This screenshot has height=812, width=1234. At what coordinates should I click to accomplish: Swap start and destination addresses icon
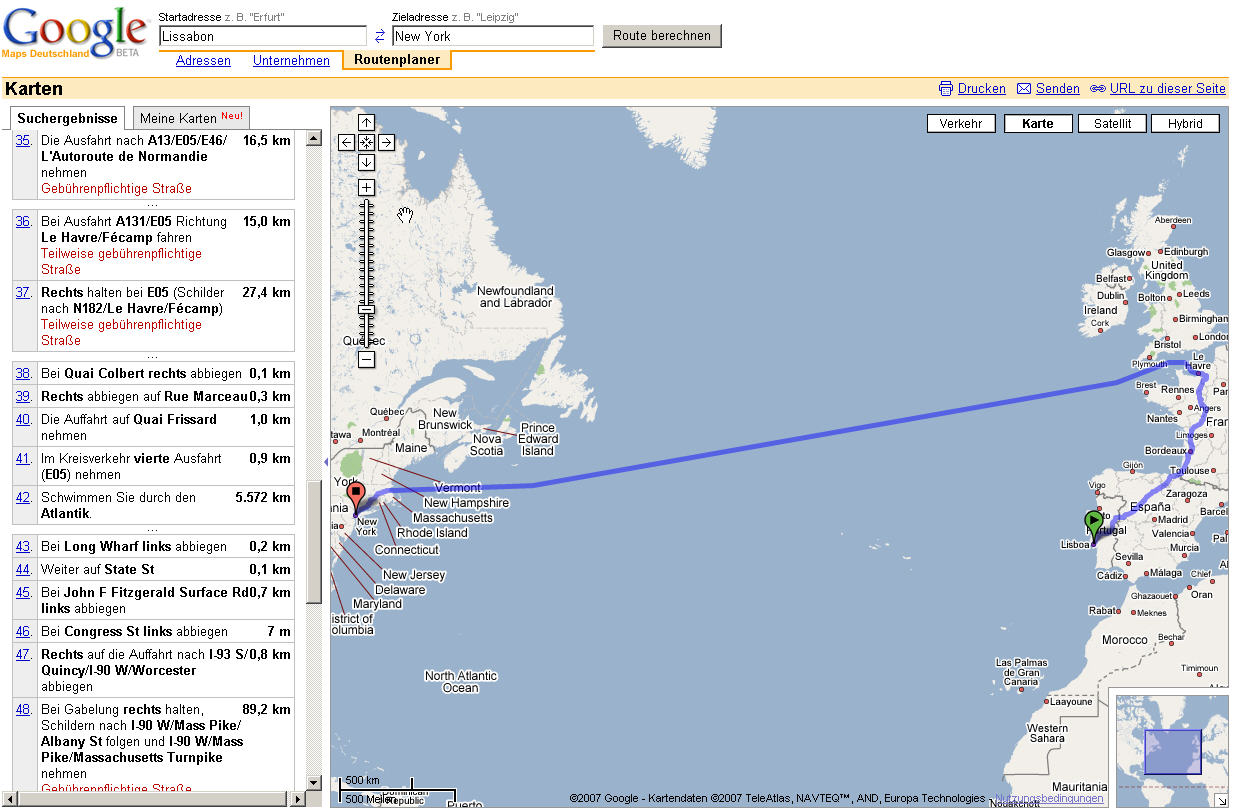coord(380,36)
